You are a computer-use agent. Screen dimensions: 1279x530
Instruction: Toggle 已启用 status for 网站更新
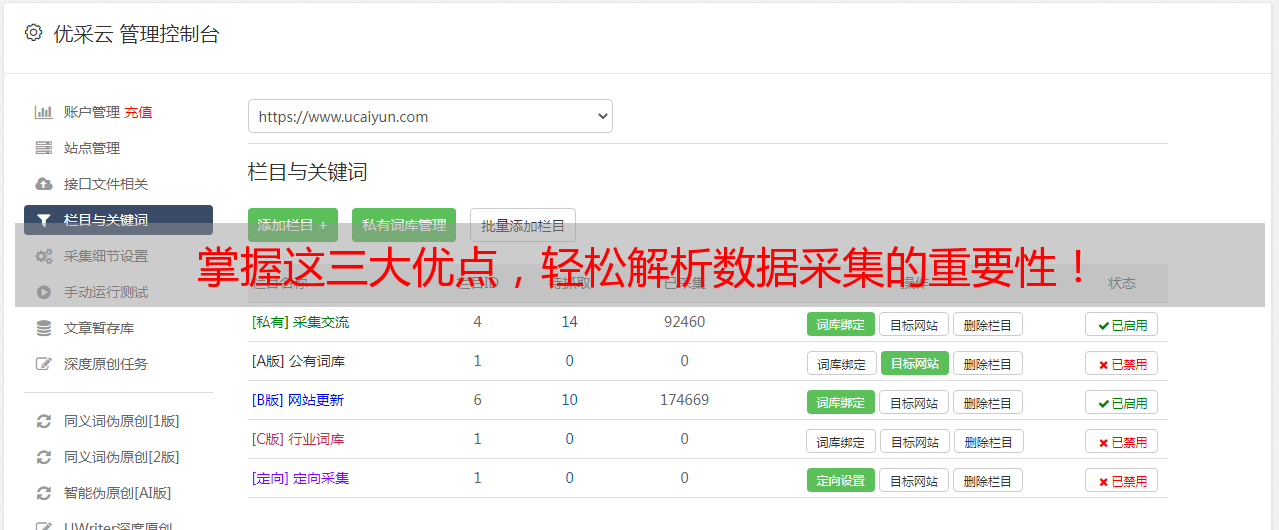point(1122,402)
